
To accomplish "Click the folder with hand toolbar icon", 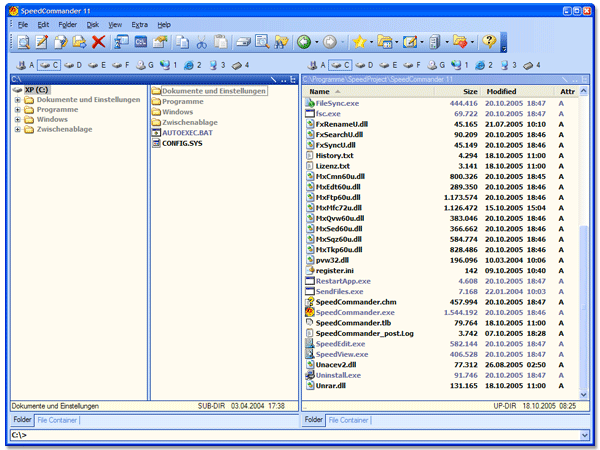I will (160, 42).
